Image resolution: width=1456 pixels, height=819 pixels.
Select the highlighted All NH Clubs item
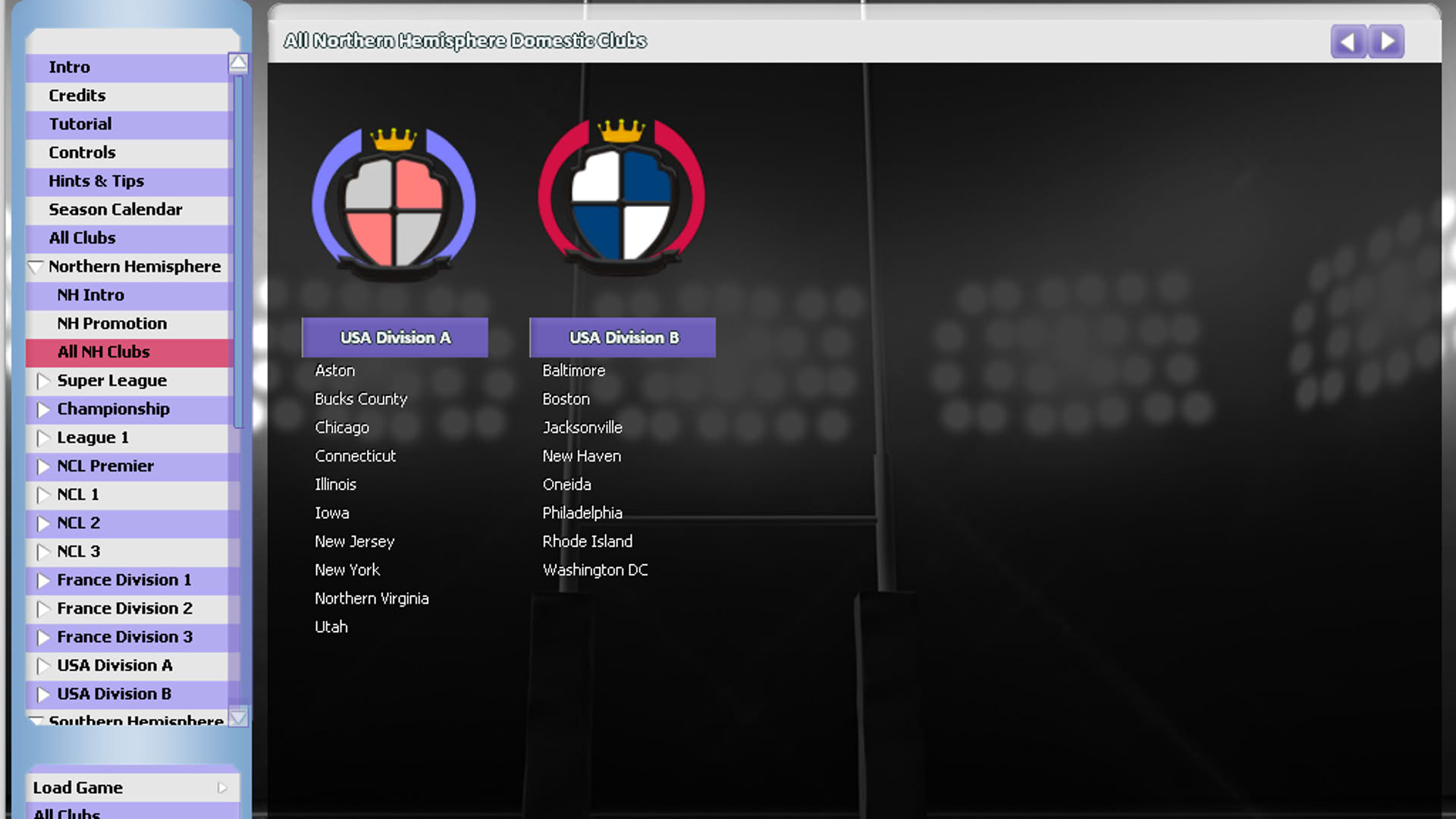pyautogui.click(x=127, y=352)
